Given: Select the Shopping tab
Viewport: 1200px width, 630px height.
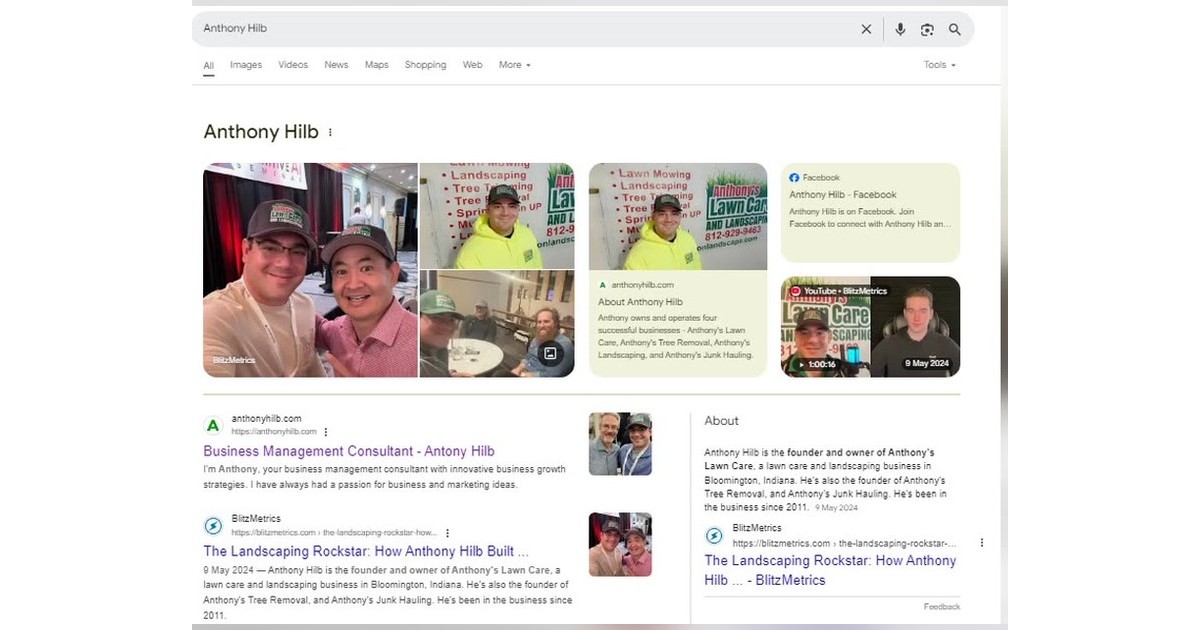Looking at the screenshot, I should pyautogui.click(x=426, y=65).
